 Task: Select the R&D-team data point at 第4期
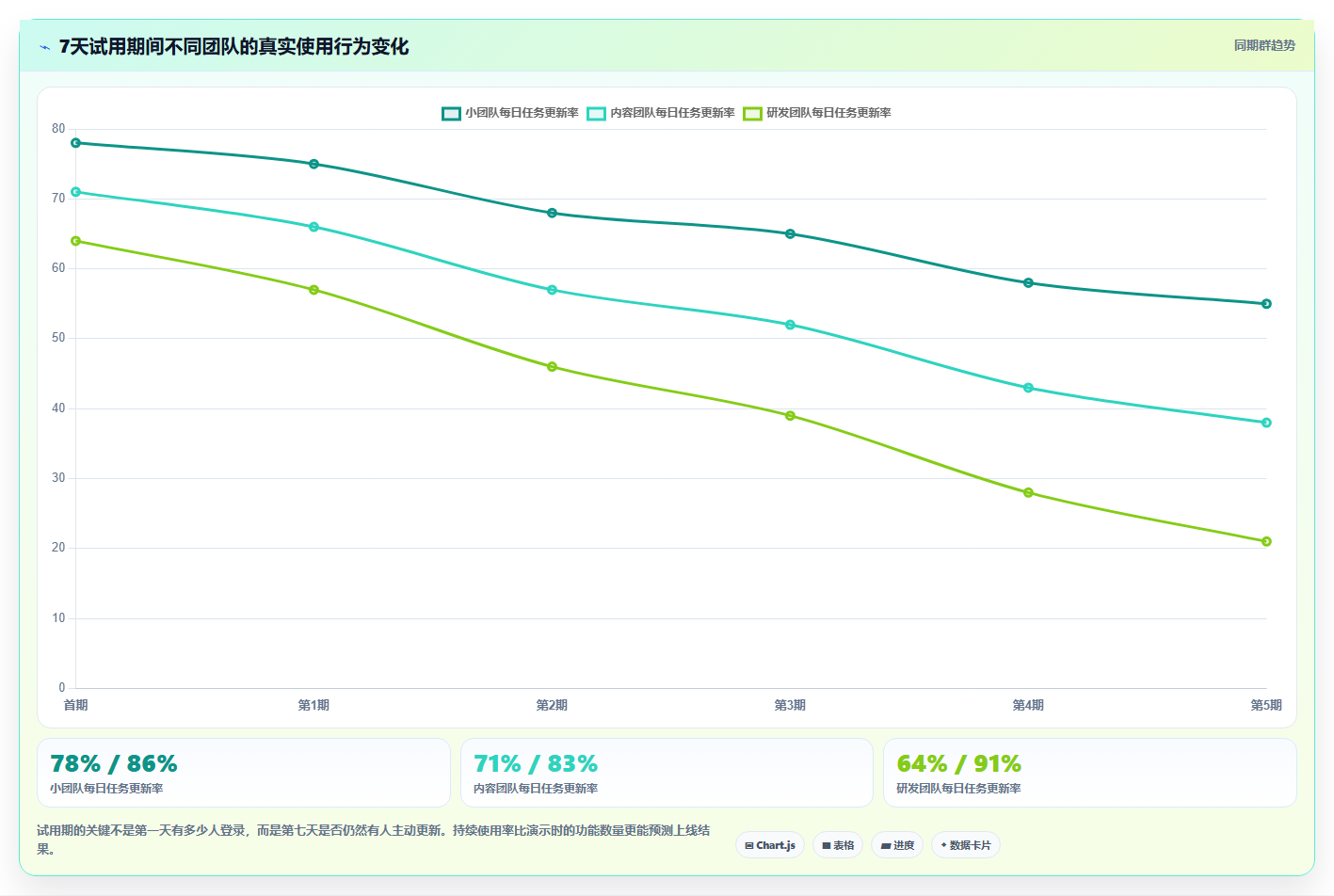(1028, 492)
